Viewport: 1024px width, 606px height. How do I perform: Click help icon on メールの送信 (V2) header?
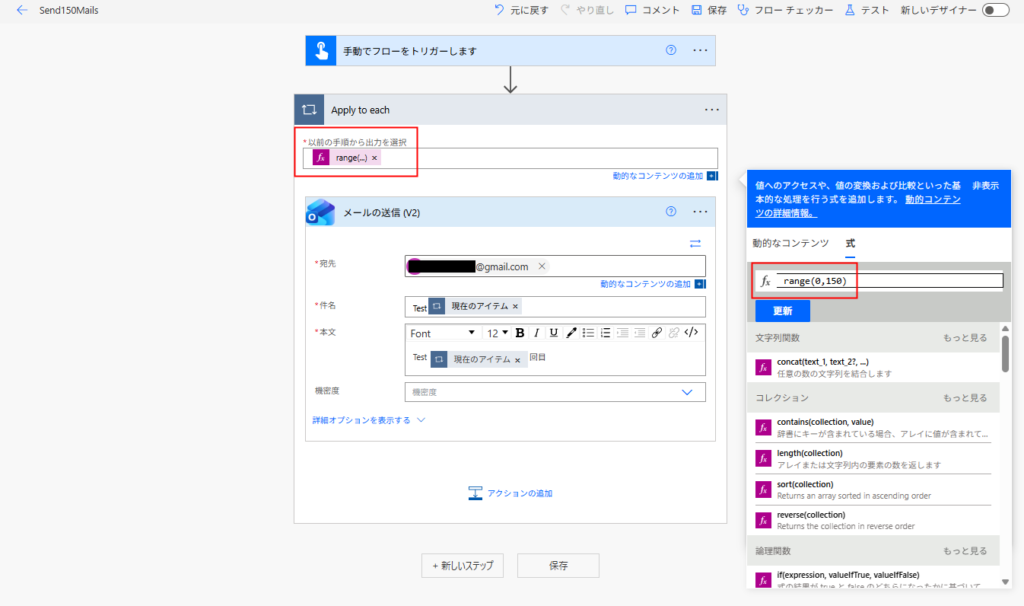(x=671, y=211)
